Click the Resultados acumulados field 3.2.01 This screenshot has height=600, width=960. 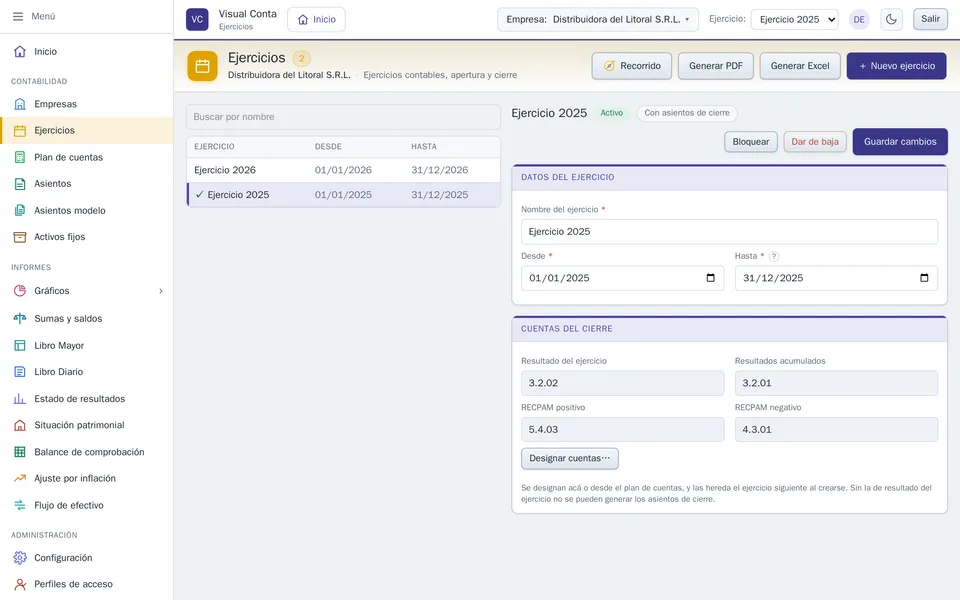836,383
